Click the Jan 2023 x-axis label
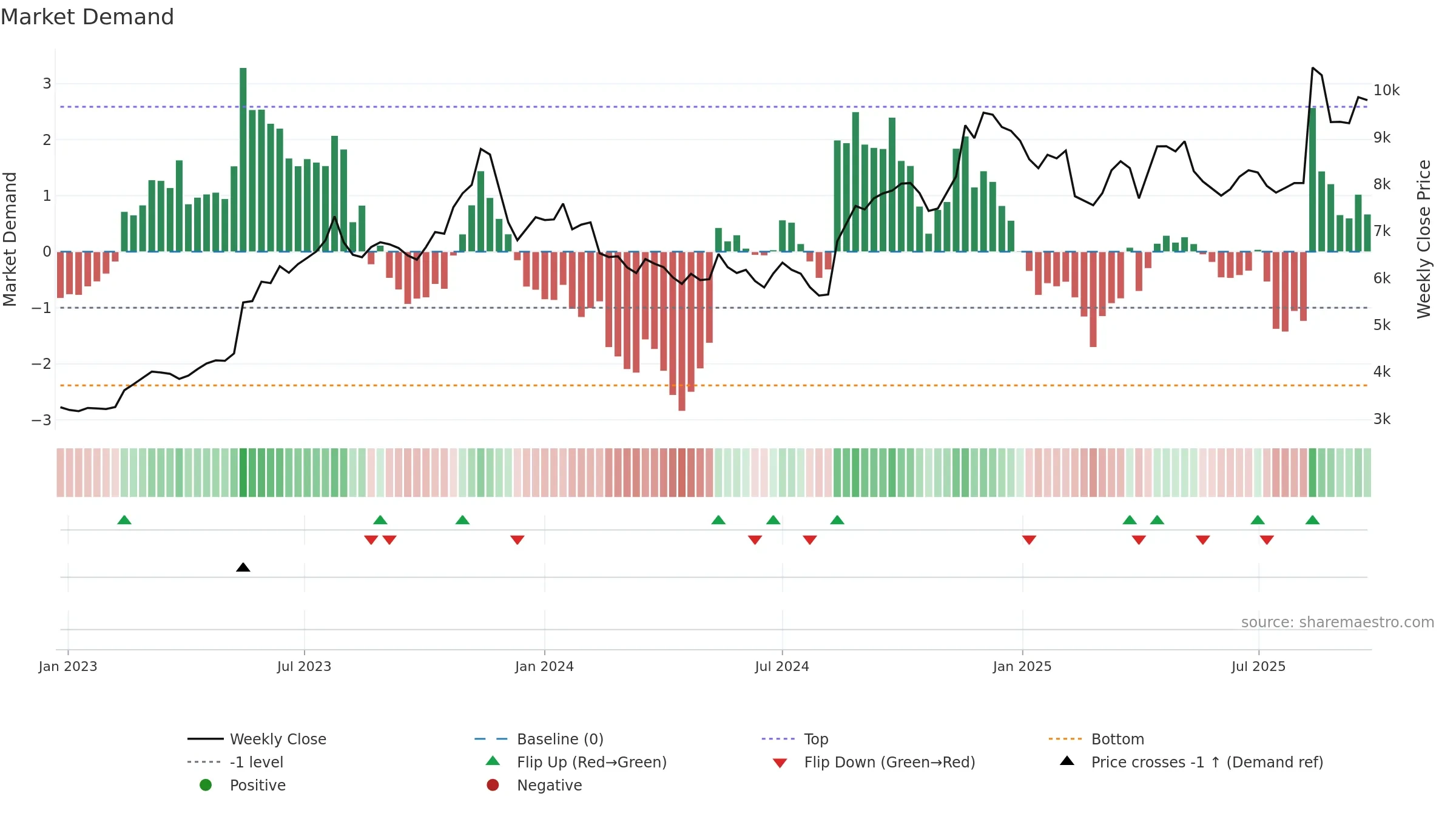Viewport: 1456px width, 819px height. click(68, 667)
